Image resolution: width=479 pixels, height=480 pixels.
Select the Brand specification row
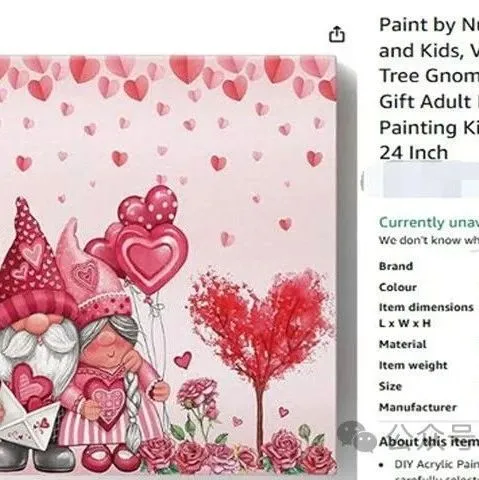(429, 266)
